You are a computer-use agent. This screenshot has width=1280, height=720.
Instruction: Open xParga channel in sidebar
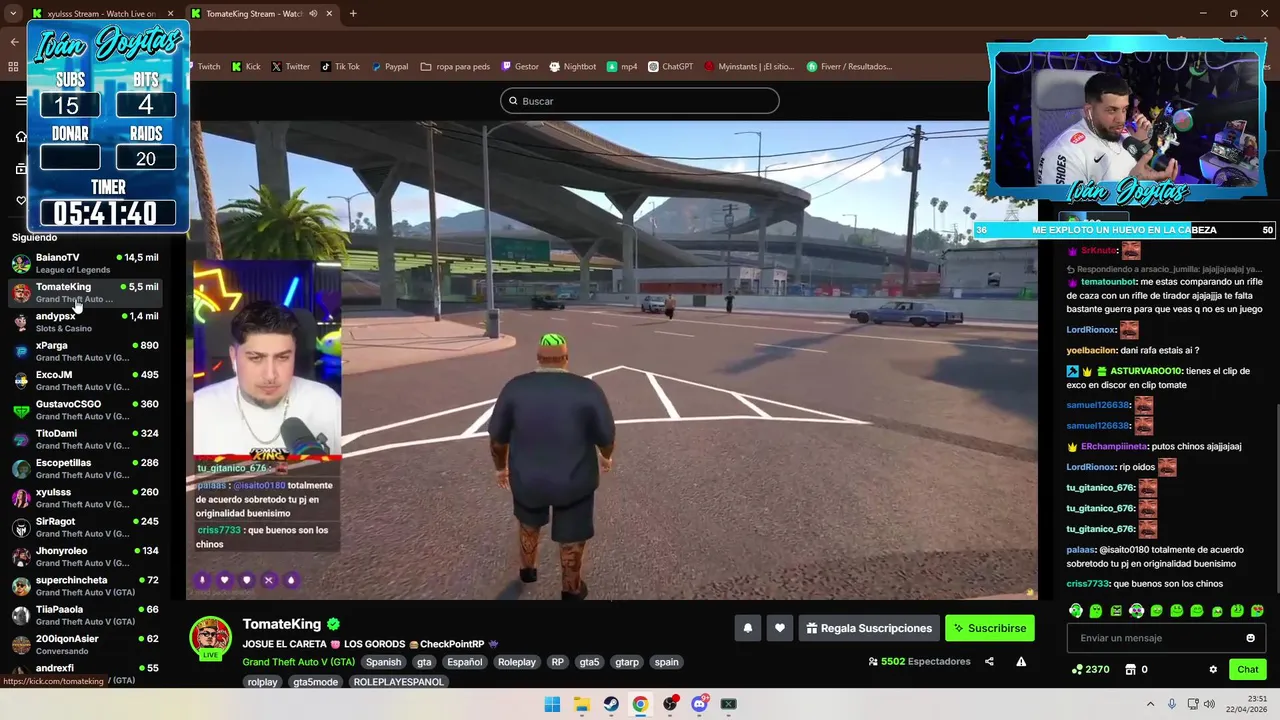click(x=85, y=351)
